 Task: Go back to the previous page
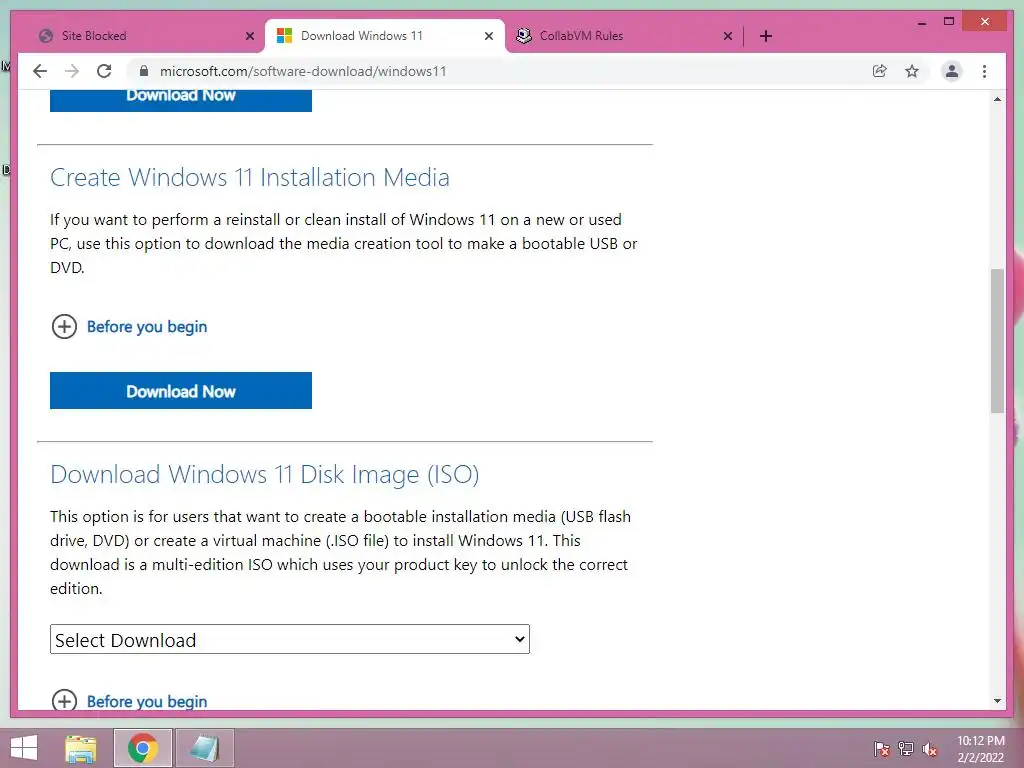(40, 71)
